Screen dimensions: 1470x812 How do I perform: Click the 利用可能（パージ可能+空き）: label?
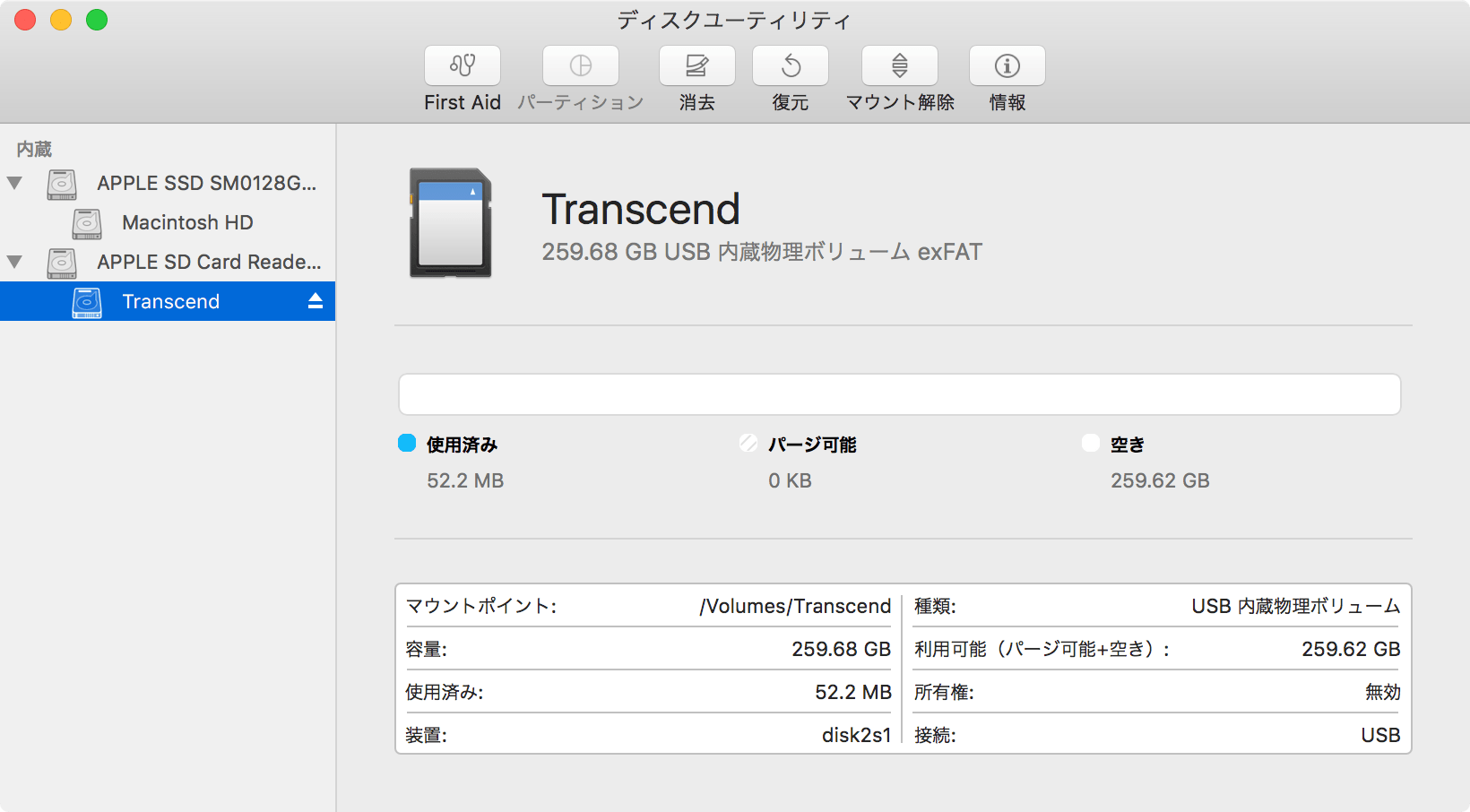pos(1042,649)
